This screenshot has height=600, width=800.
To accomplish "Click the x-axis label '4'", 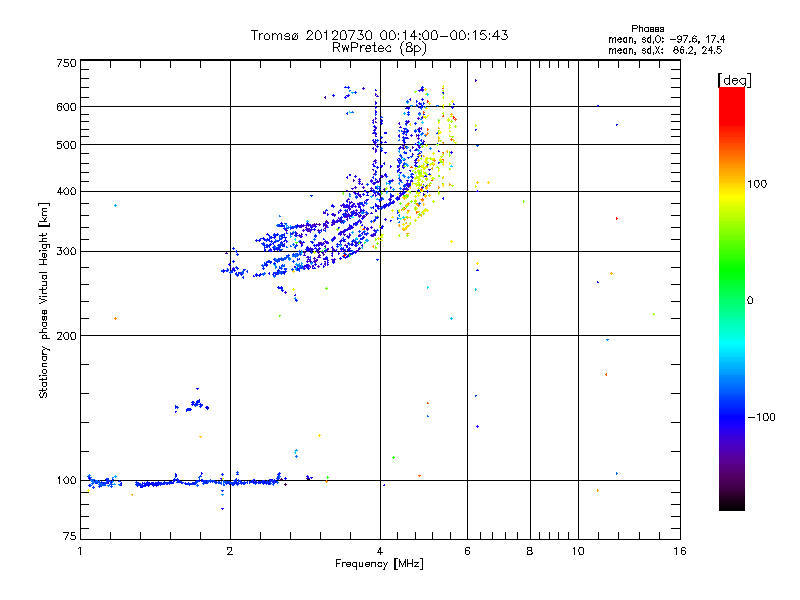I will click(380, 551).
